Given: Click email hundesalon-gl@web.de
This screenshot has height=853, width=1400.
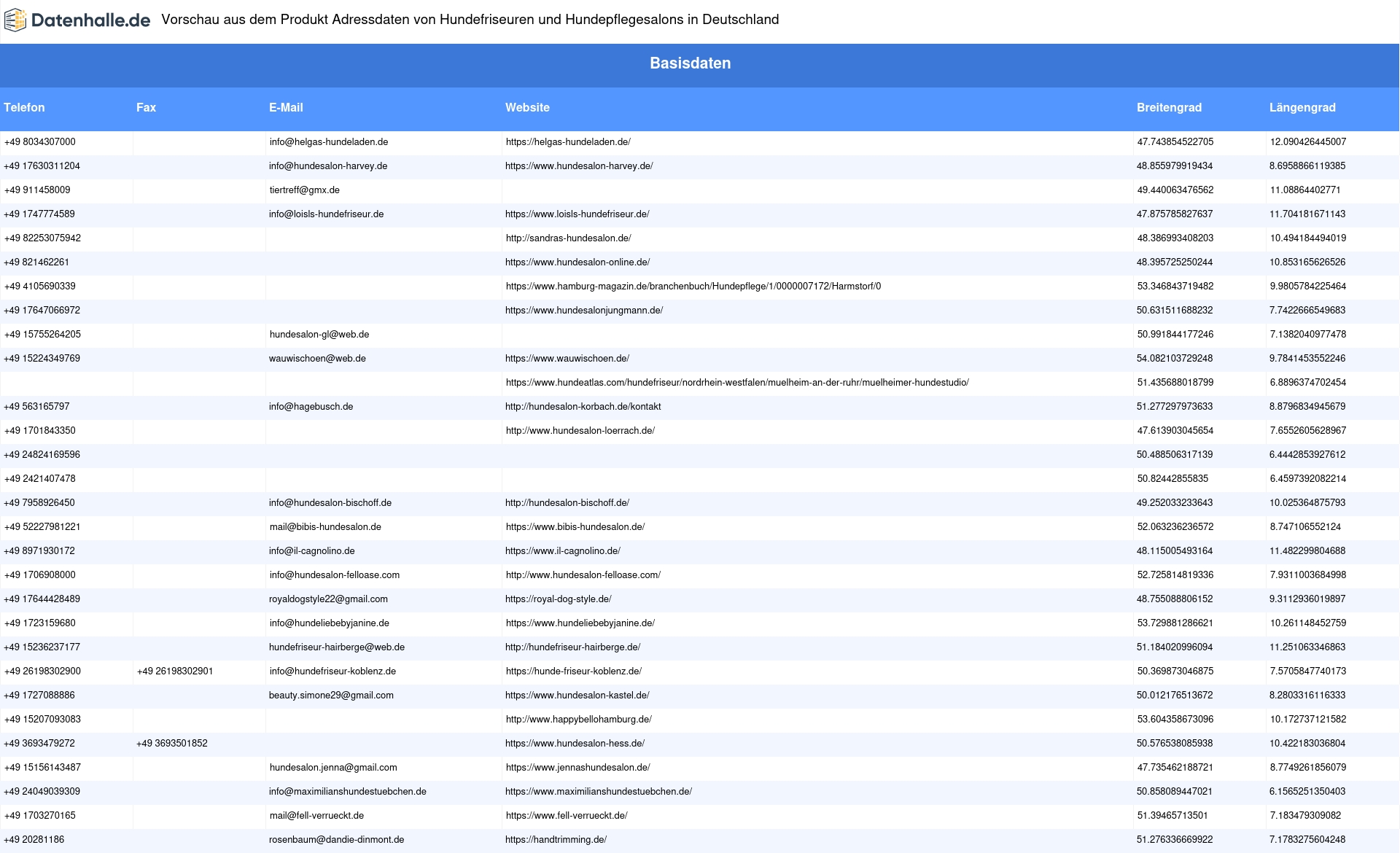Looking at the screenshot, I should tap(319, 335).
